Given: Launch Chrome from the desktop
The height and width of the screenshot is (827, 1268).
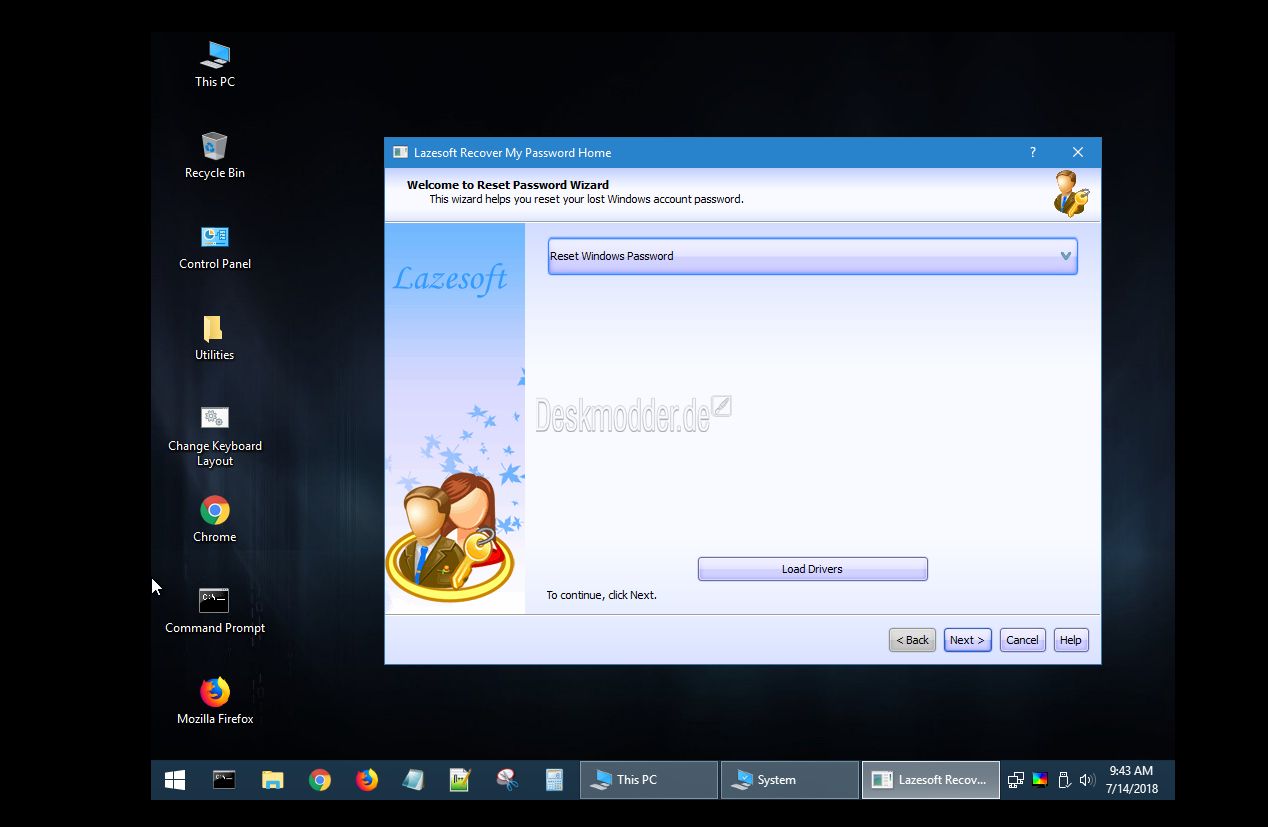Looking at the screenshot, I should coord(215,520).
